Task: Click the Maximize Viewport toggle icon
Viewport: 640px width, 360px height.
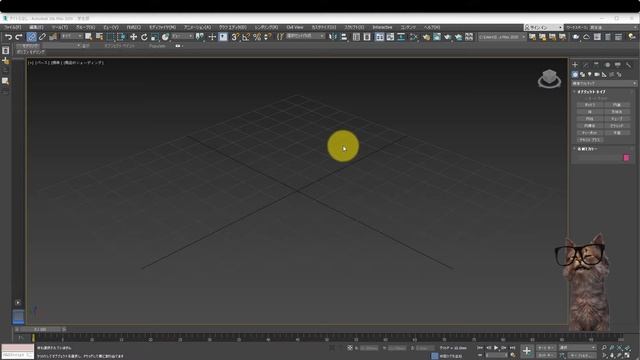Action: click(627, 356)
